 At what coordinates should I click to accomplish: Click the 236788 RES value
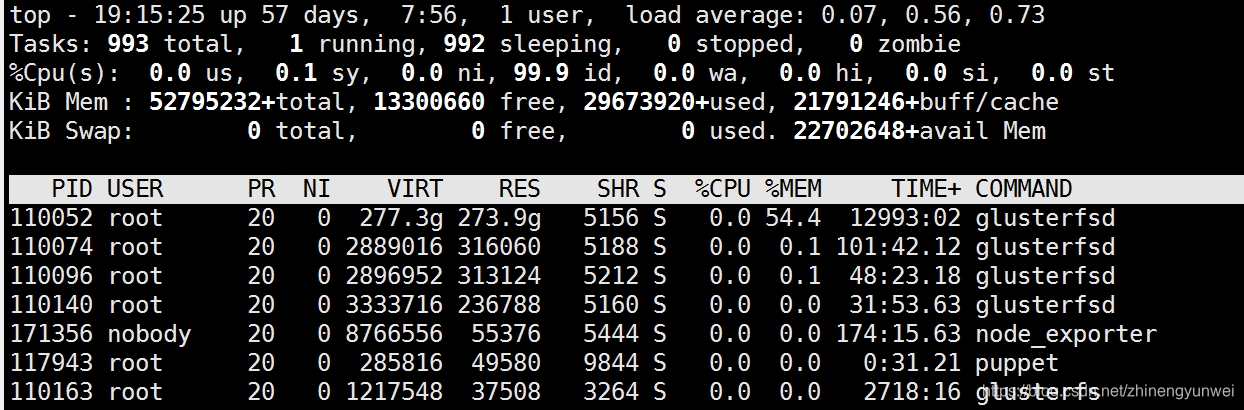click(499, 305)
